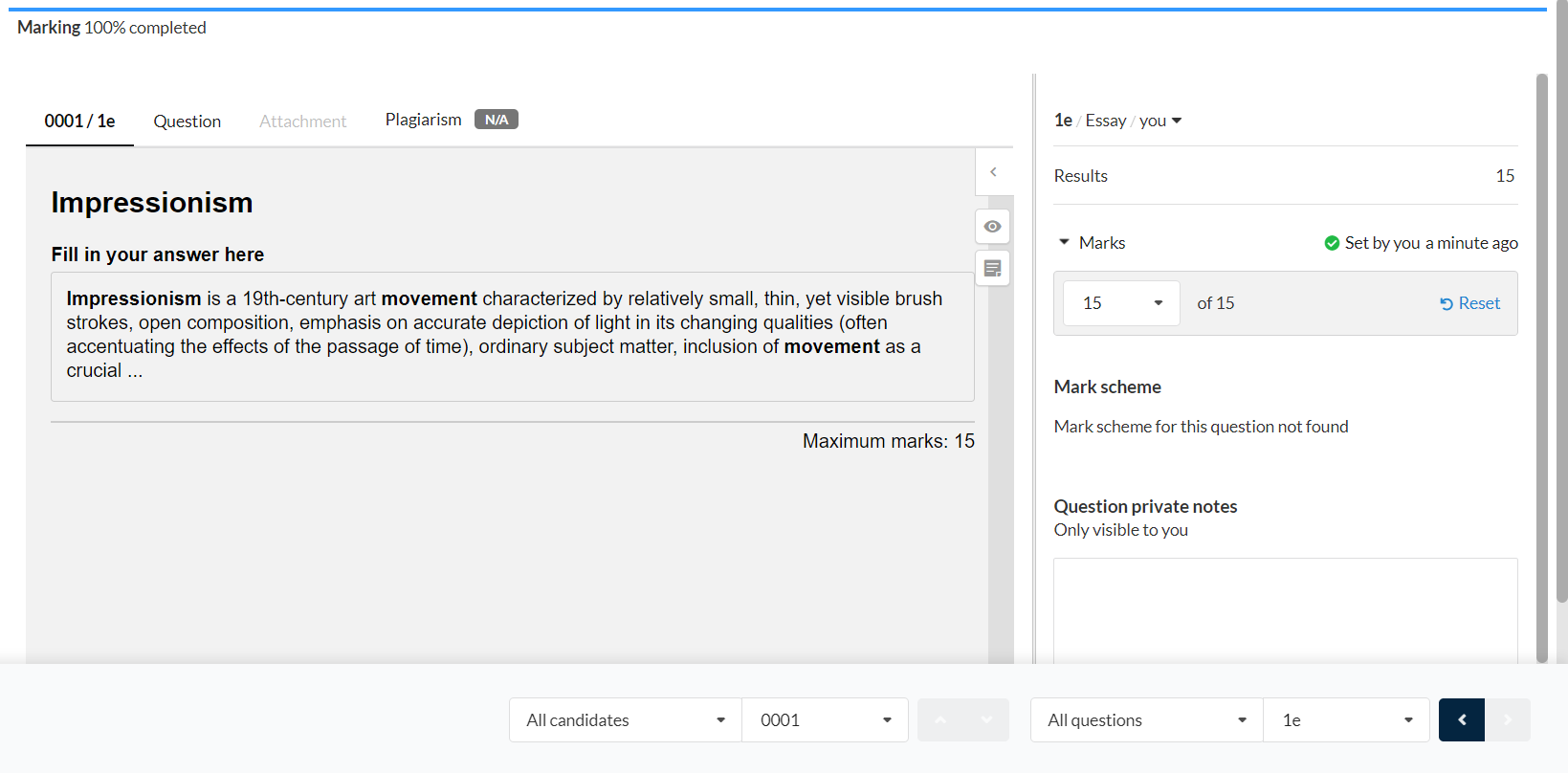This screenshot has height=773, width=1568.
Task: Open the marks value dropdown showing 15
Action: (1121, 303)
